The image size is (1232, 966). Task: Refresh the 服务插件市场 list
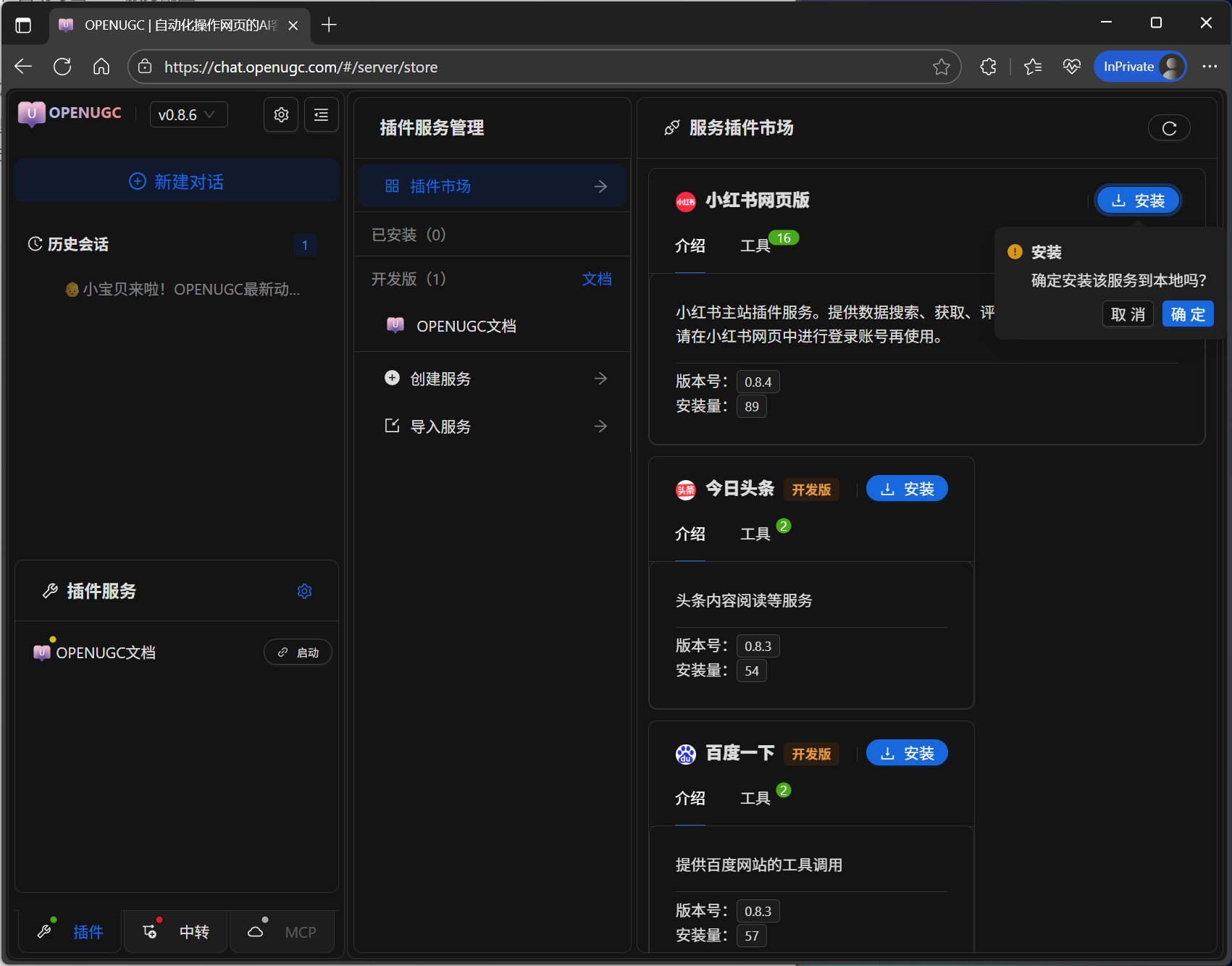pos(1169,128)
